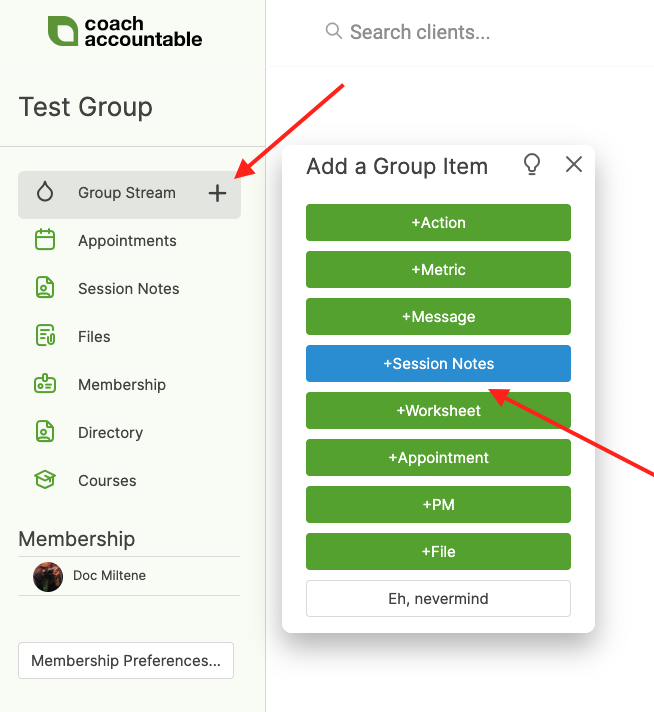Click the plus icon beside Group Stream
Image resolution: width=654 pixels, height=712 pixels.
[x=218, y=193]
